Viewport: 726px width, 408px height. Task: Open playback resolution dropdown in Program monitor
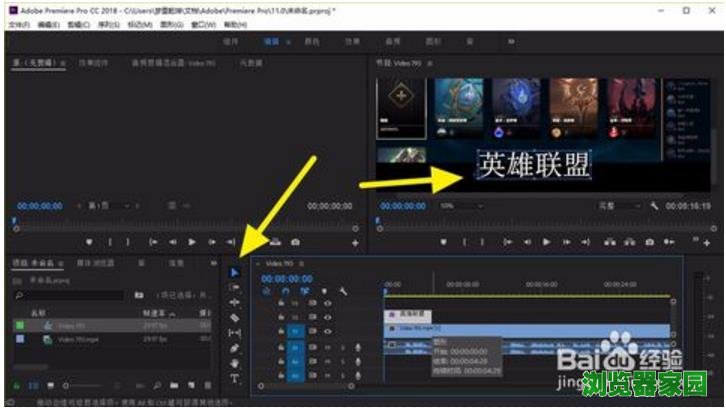[x=618, y=205]
